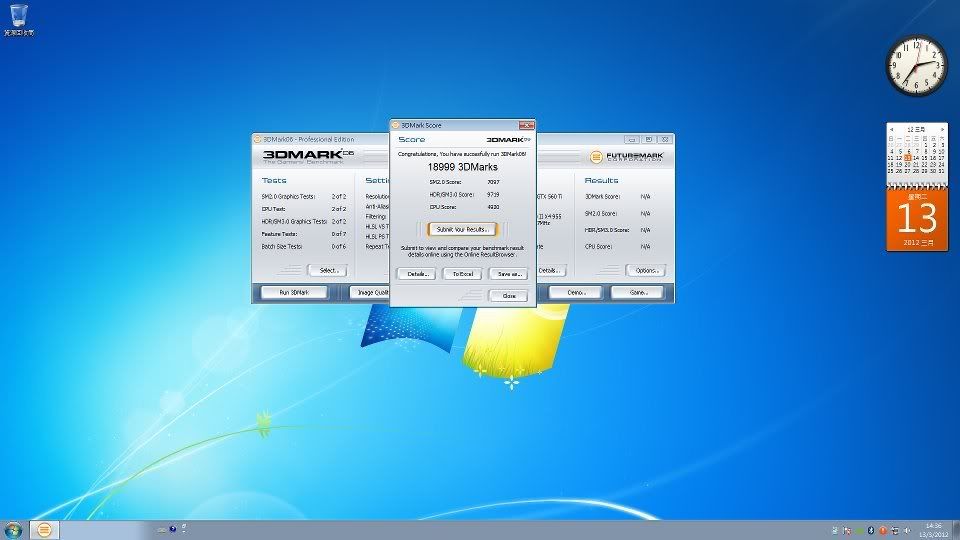Click the taskbar clock showing 14:36
Viewport: 960px width, 540px height.
(934, 529)
